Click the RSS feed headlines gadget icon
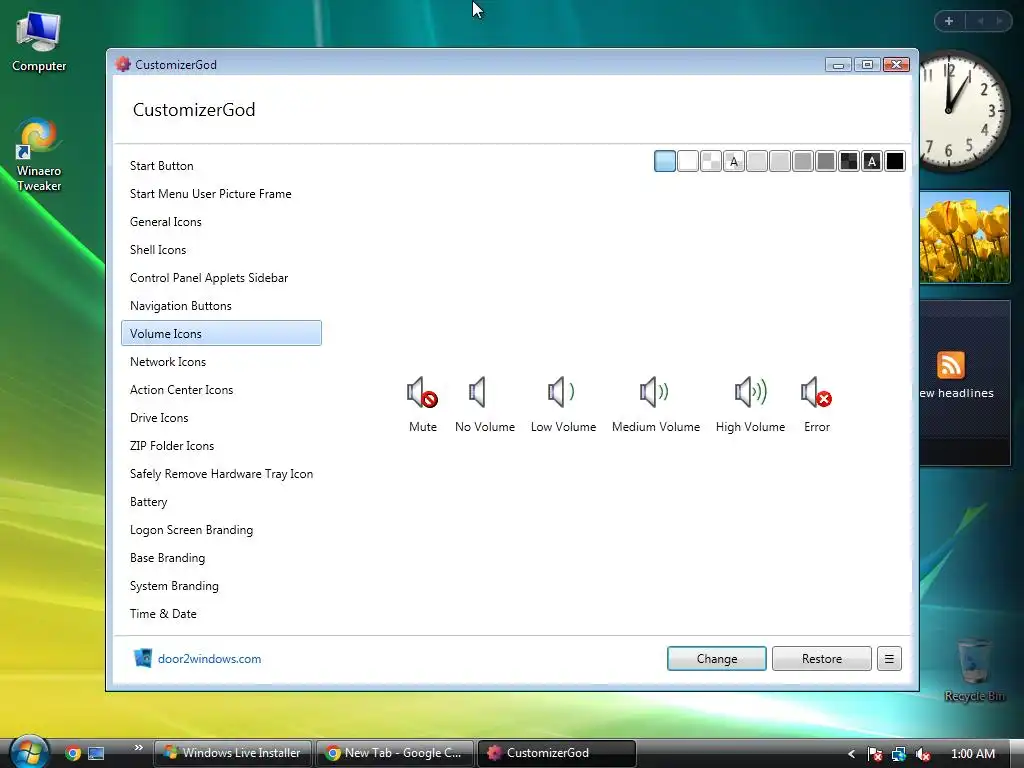Viewport: 1024px width, 768px height. (x=950, y=365)
